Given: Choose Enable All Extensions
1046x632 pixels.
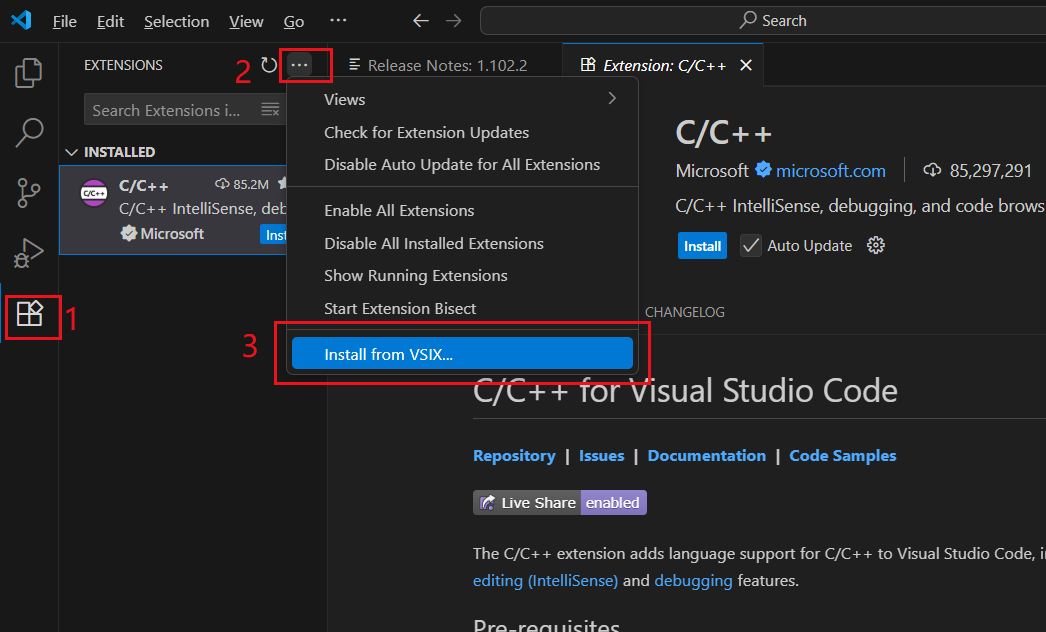Looking at the screenshot, I should coord(462,210).
